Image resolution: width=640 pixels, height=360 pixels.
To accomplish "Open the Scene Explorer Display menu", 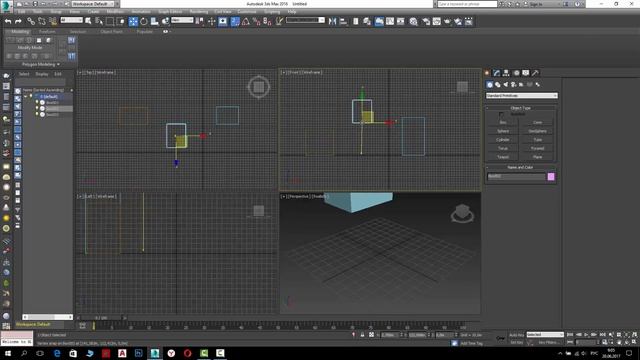I will click(42, 74).
